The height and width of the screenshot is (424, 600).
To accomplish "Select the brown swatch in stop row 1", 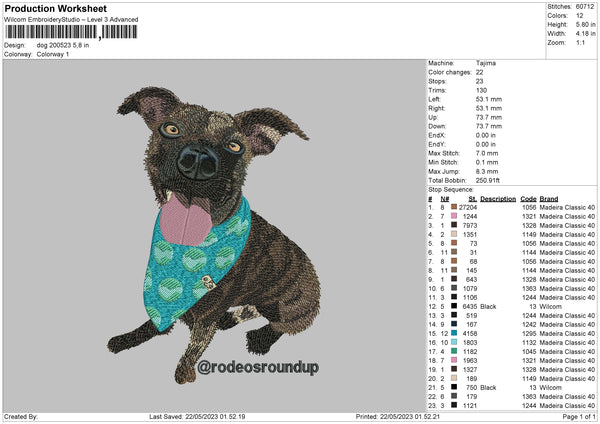I will (454, 207).
